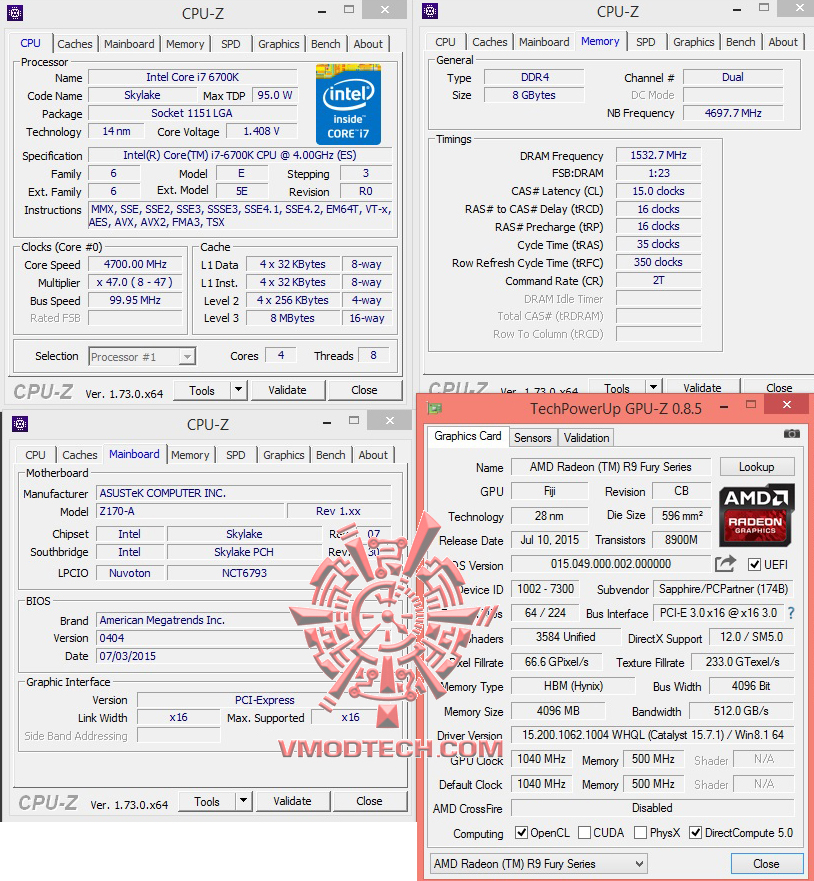This screenshot has width=814, height=881.
Task: Click the GPU-Z screenshot camera icon
Action: tap(792, 433)
